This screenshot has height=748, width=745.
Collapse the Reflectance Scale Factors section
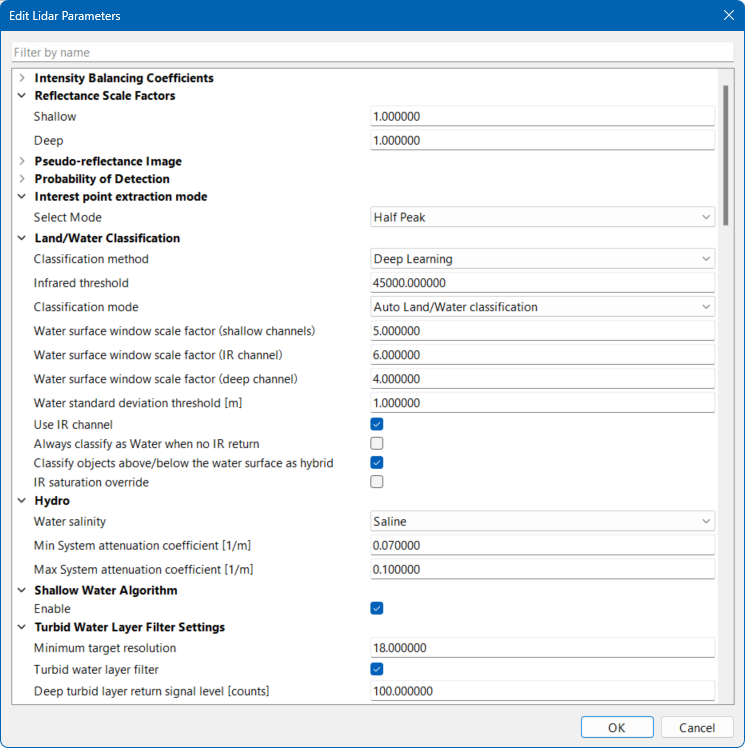[x=22, y=96]
